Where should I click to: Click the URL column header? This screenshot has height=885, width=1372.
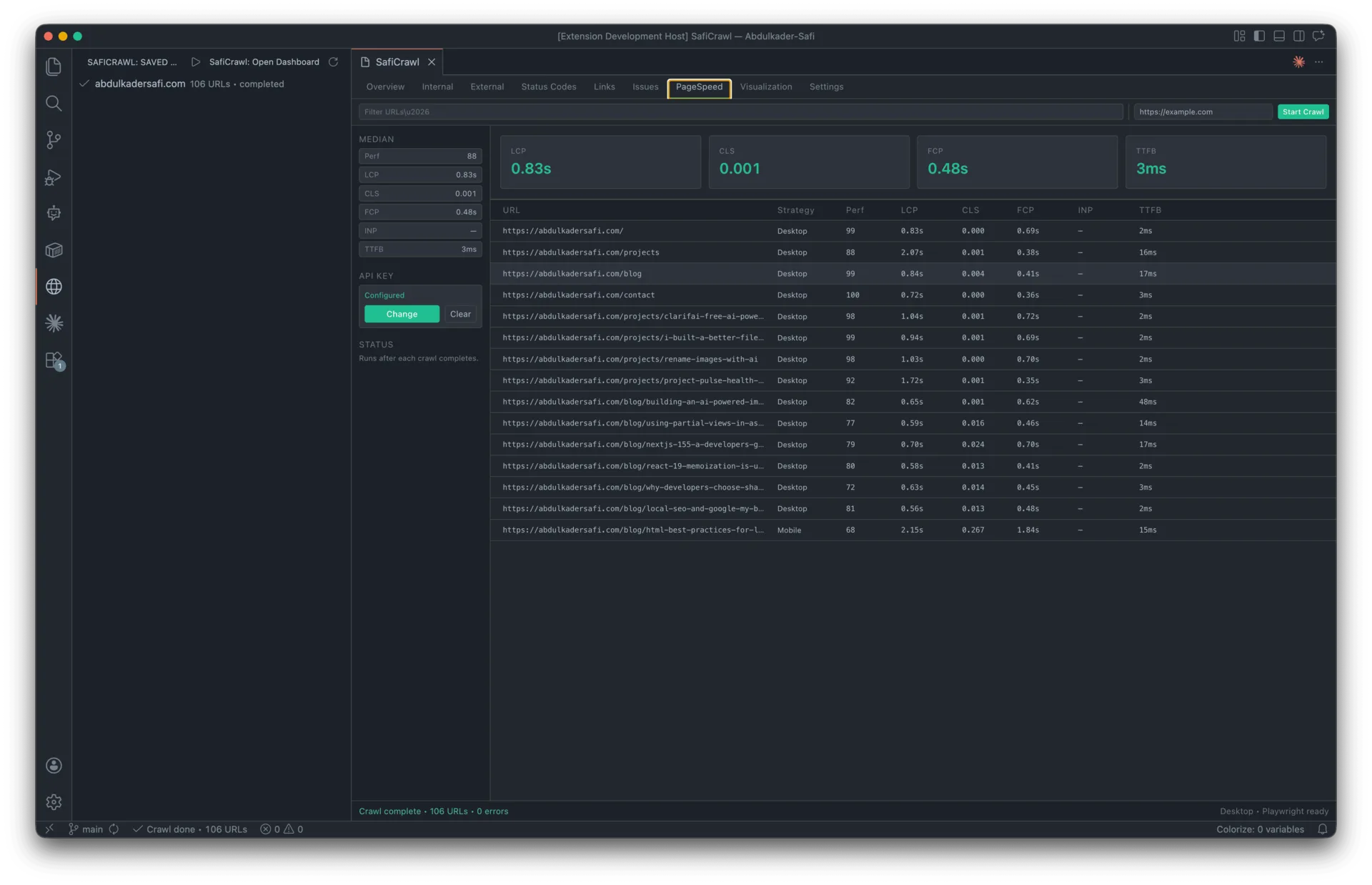click(x=511, y=210)
